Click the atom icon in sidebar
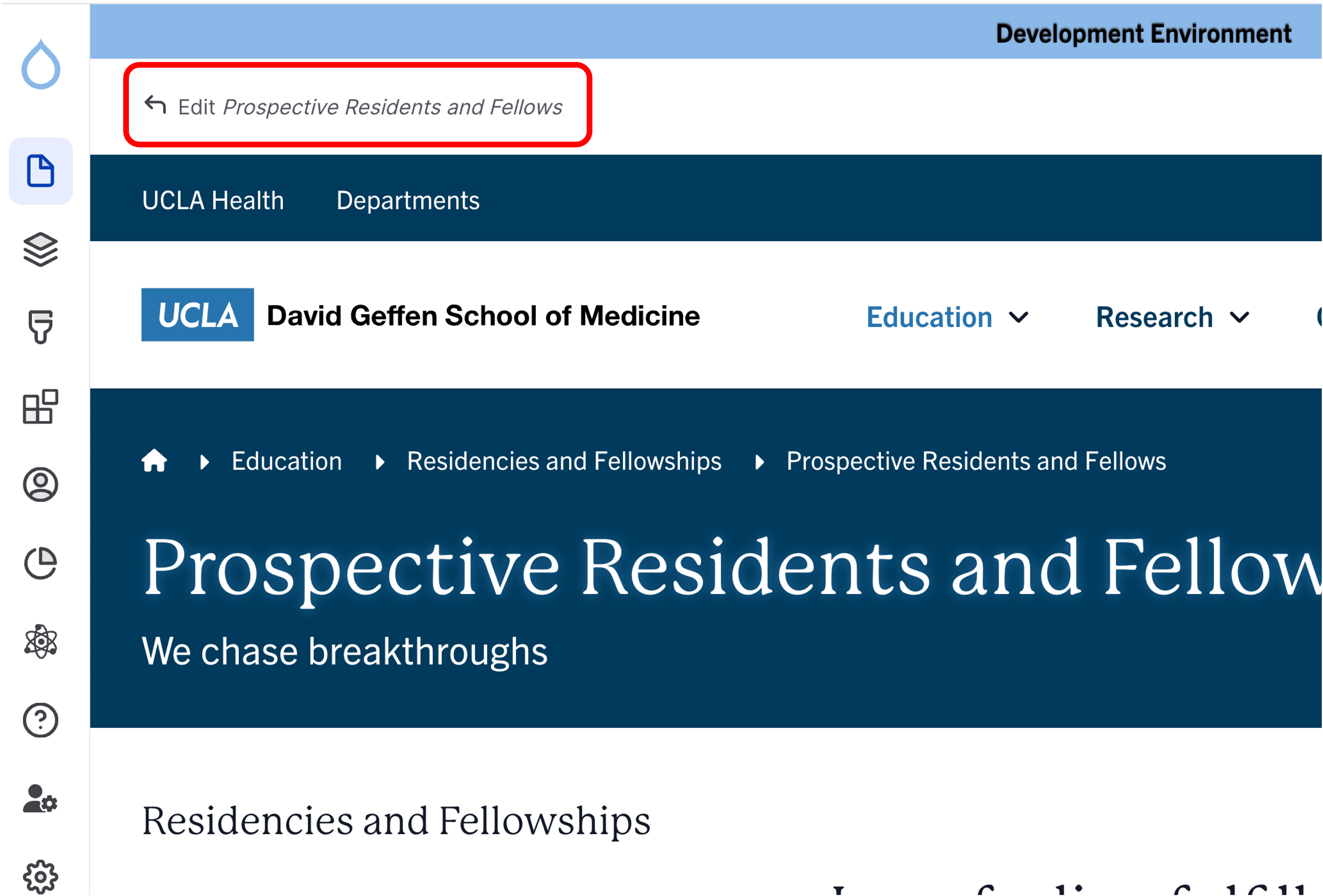Image resolution: width=1323 pixels, height=896 pixels. click(x=40, y=642)
